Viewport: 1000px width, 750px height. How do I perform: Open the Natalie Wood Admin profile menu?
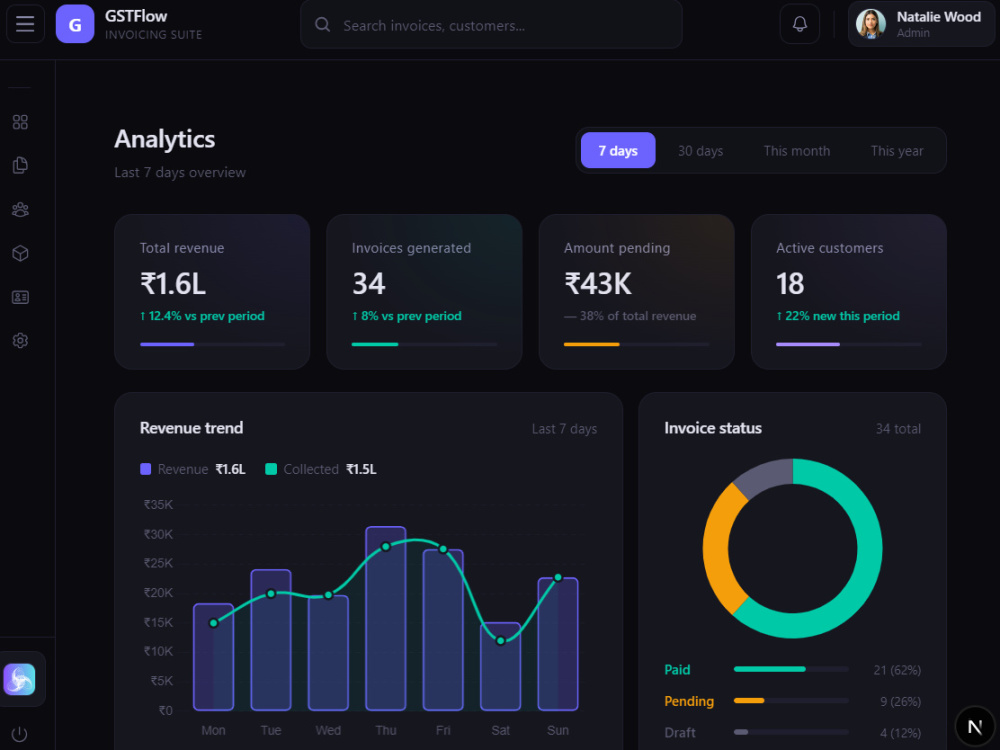[922, 24]
